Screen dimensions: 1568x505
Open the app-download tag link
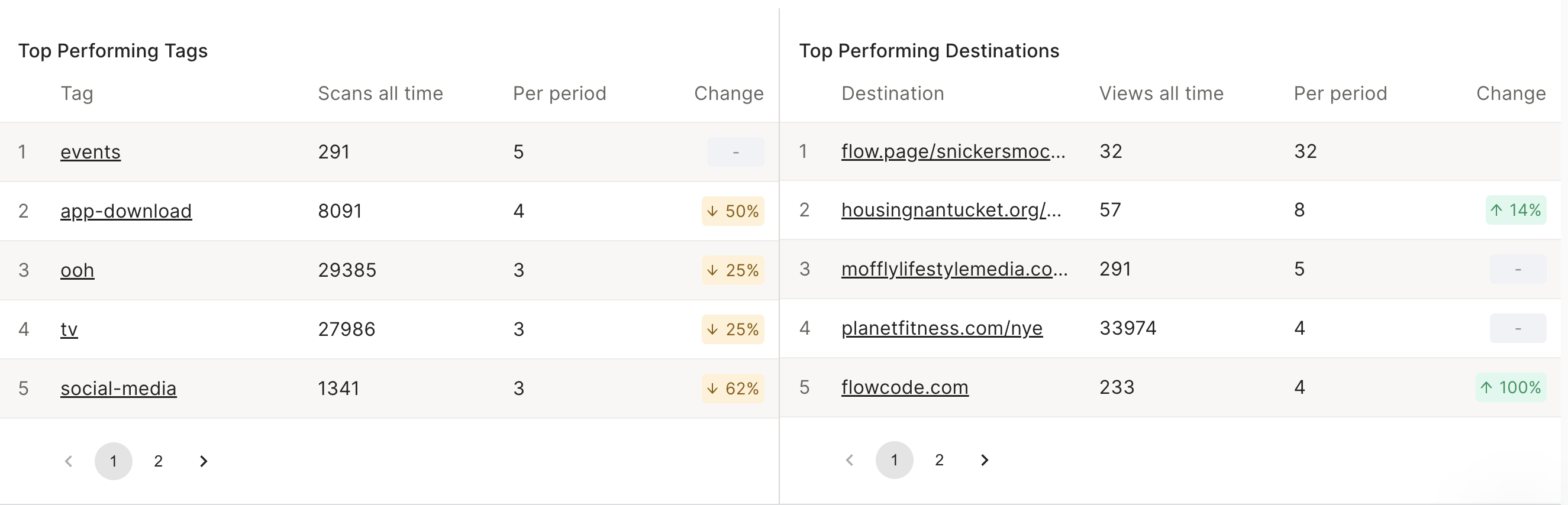(126, 211)
